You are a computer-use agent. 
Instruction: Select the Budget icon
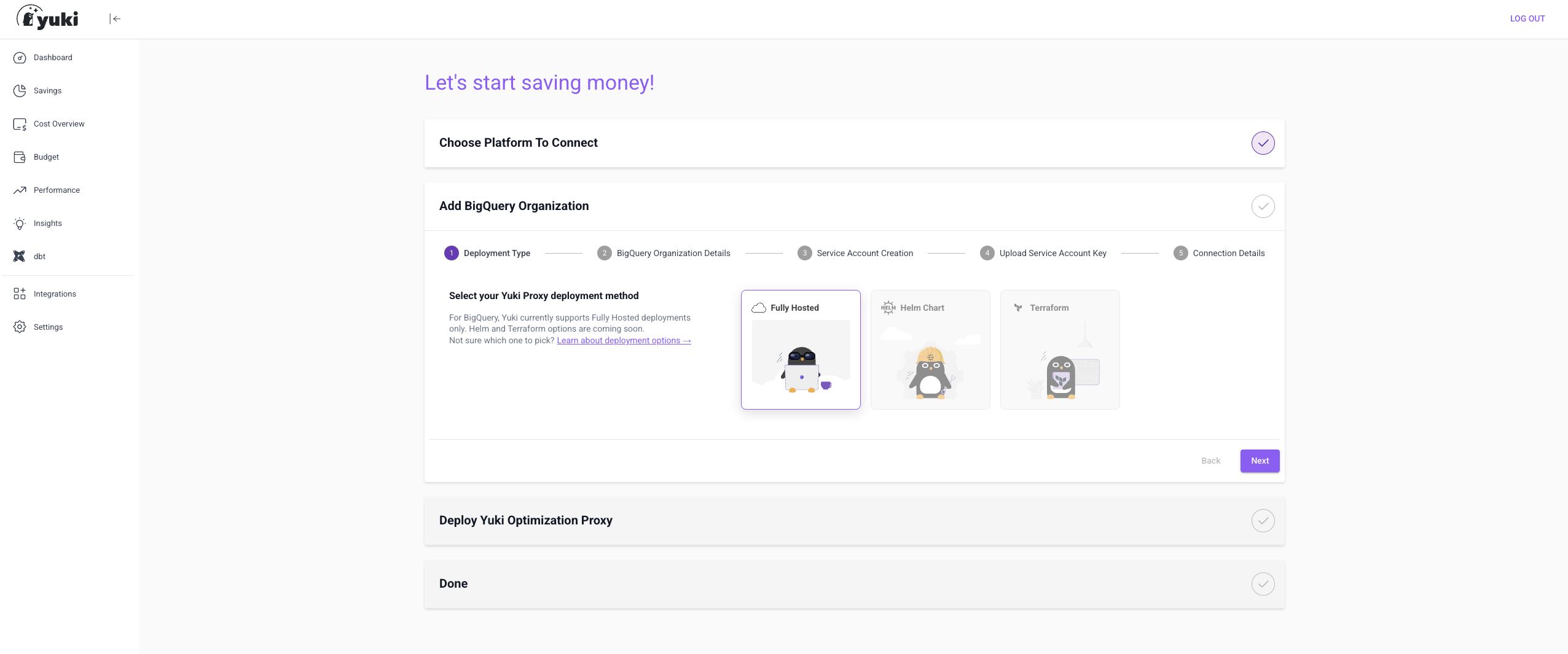point(20,157)
